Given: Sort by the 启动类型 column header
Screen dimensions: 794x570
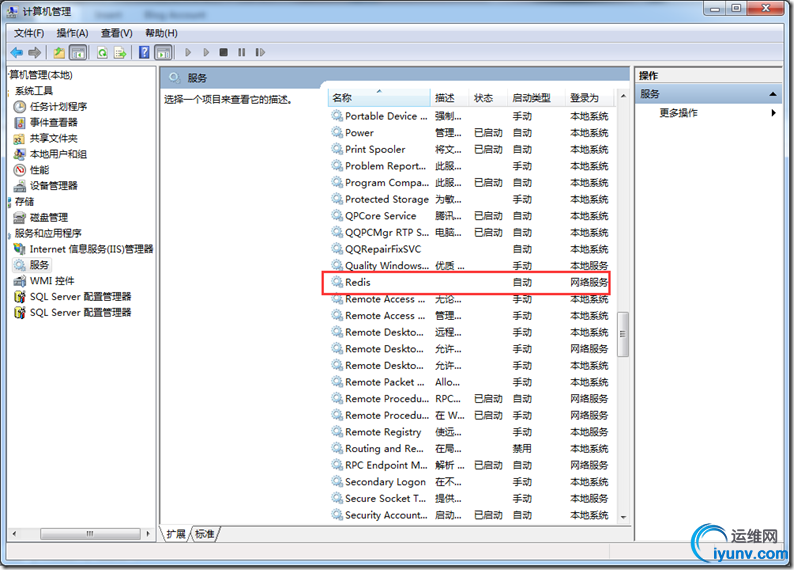Looking at the screenshot, I should (x=536, y=98).
